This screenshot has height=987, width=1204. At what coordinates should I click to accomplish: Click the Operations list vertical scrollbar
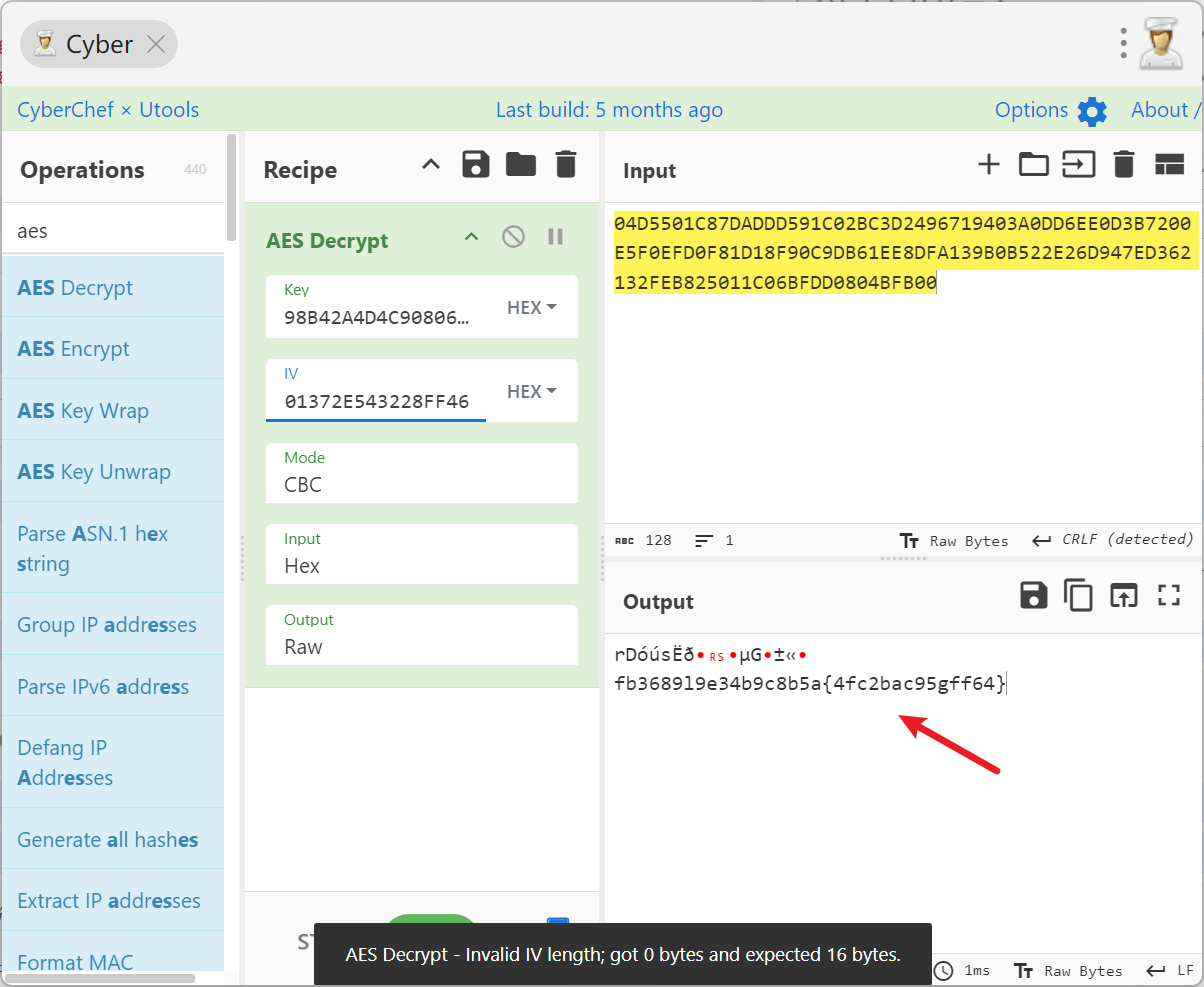pos(232,190)
